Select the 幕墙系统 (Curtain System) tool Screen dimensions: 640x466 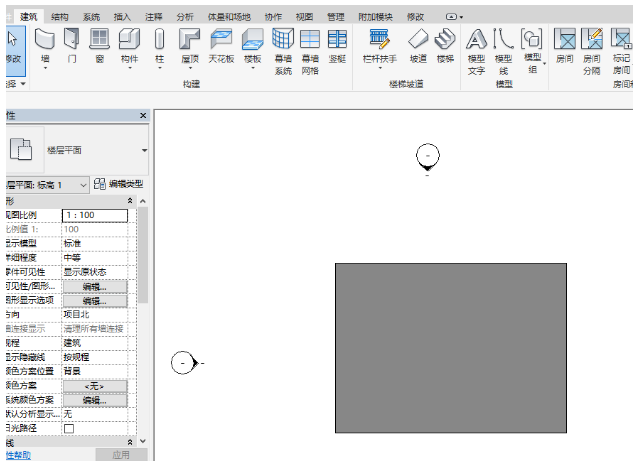pyautogui.click(x=283, y=51)
